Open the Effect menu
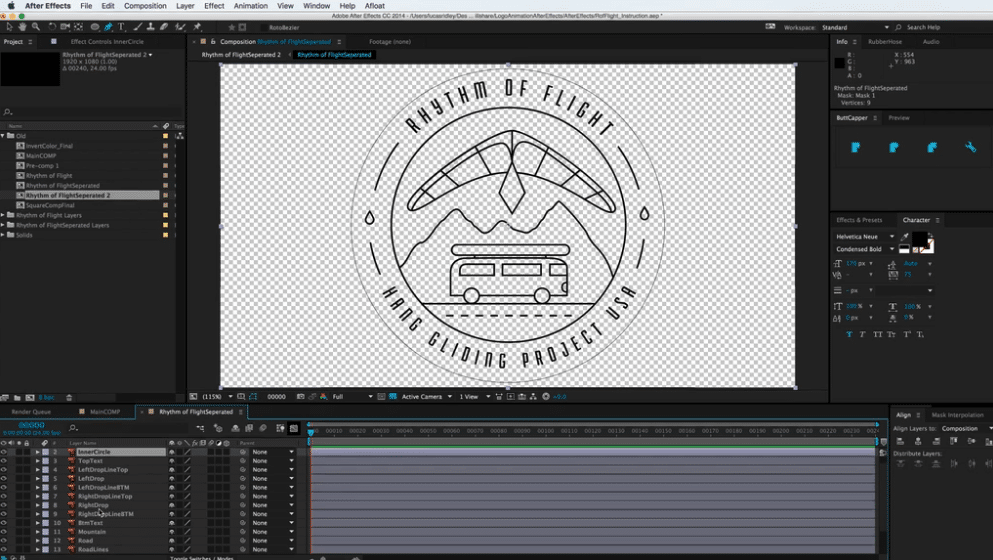 (214, 6)
